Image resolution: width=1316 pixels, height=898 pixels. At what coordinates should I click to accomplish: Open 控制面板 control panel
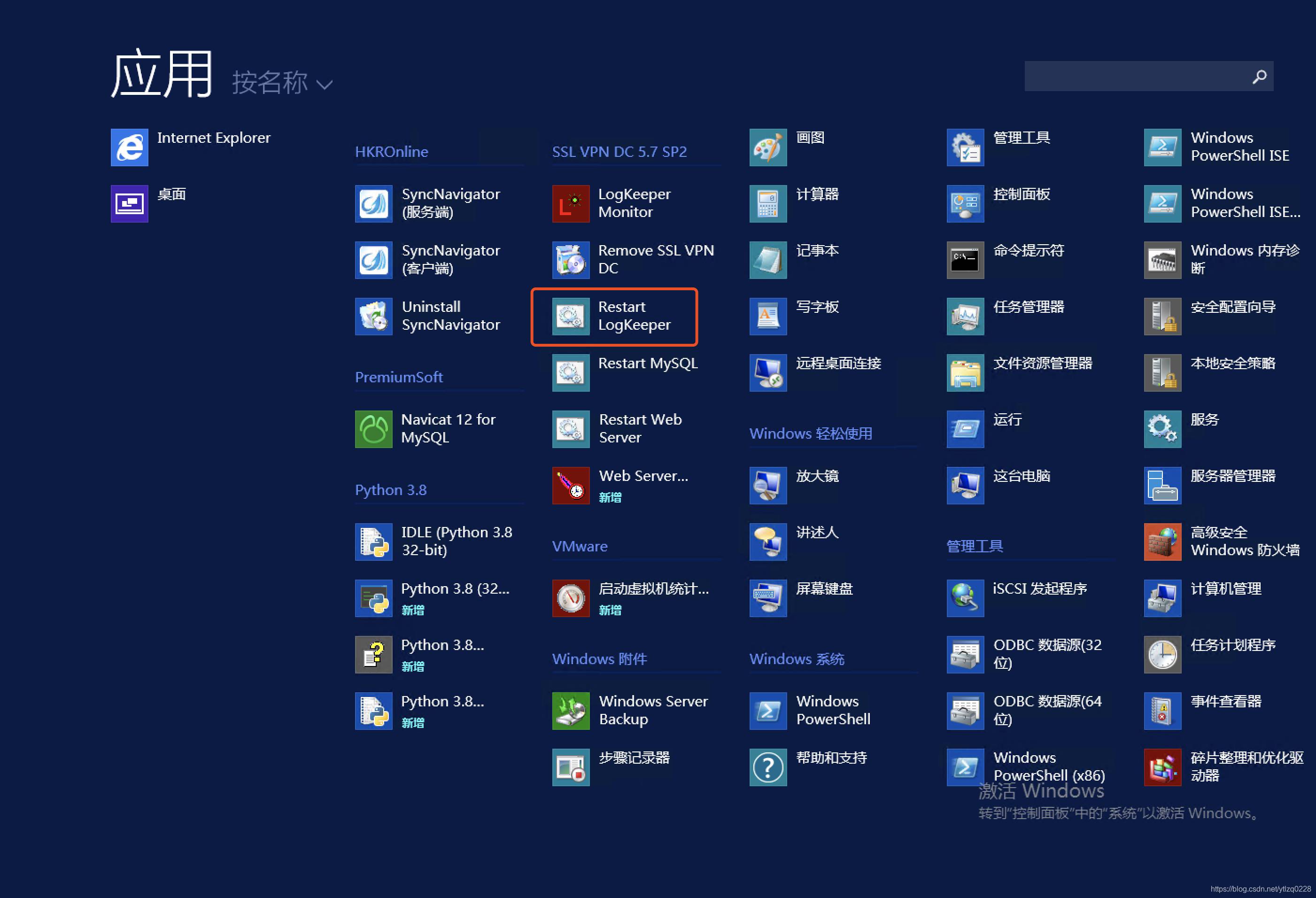point(965,203)
